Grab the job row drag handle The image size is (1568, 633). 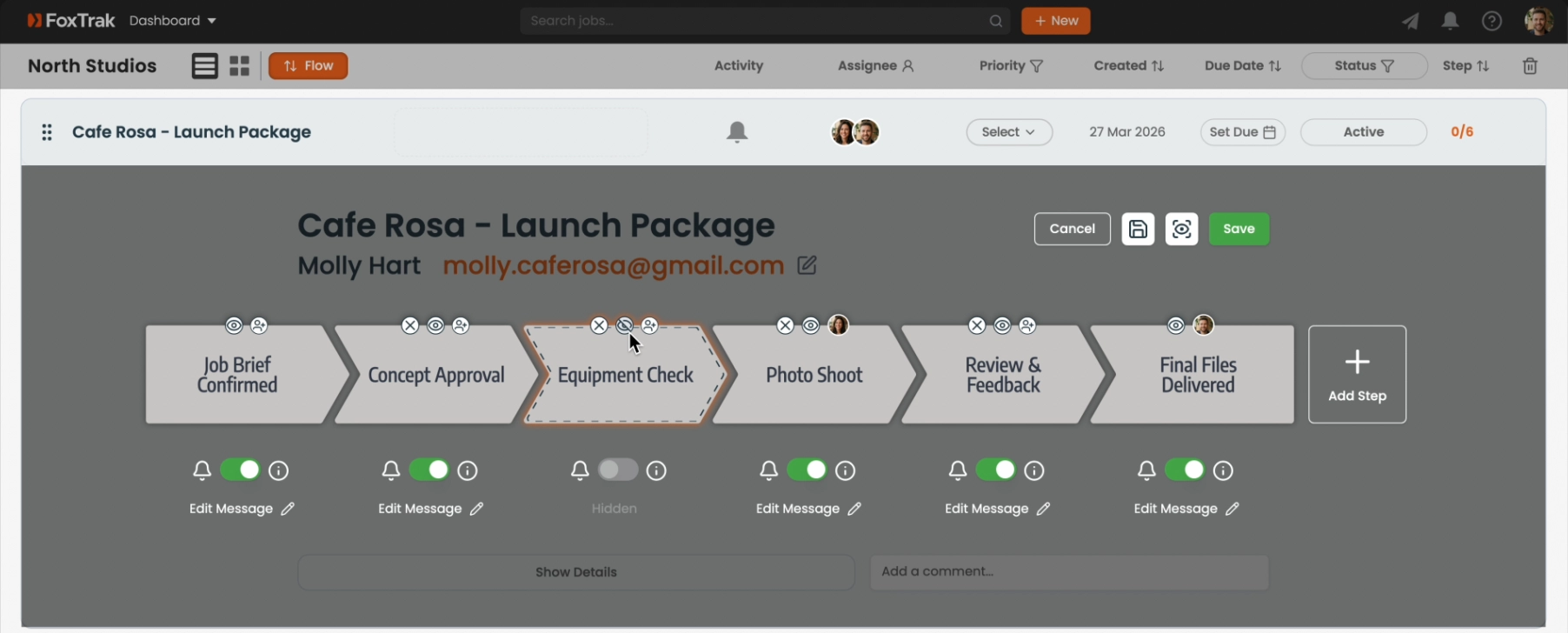(x=47, y=132)
